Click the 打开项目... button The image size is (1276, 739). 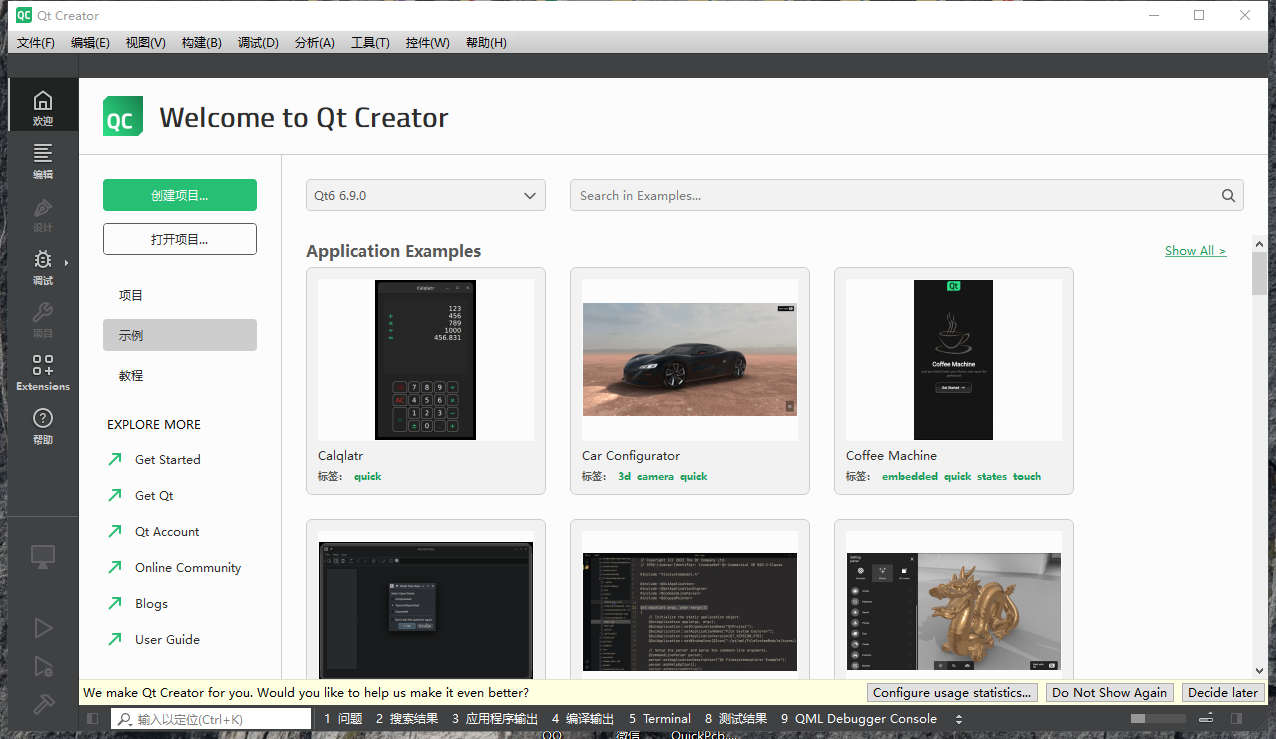pos(180,239)
